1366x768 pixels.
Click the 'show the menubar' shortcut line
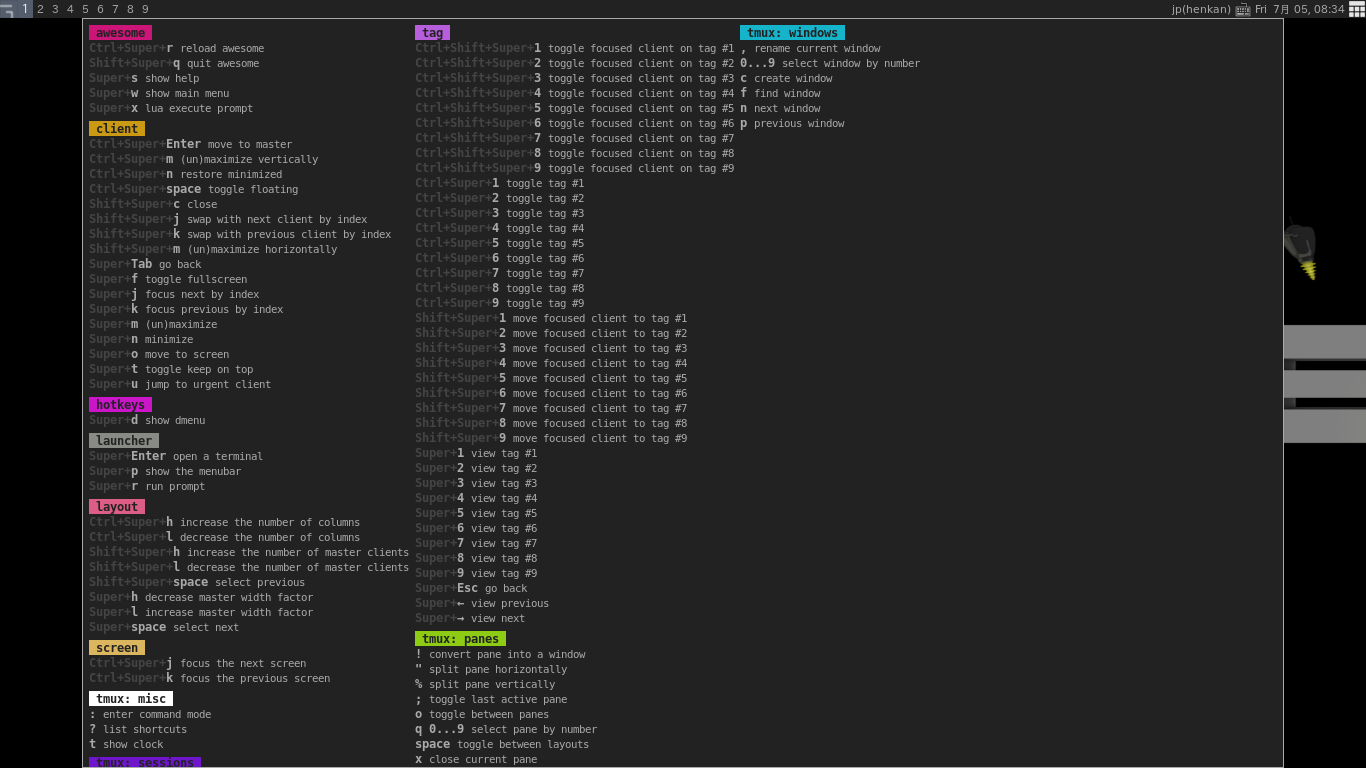coord(165,471)
